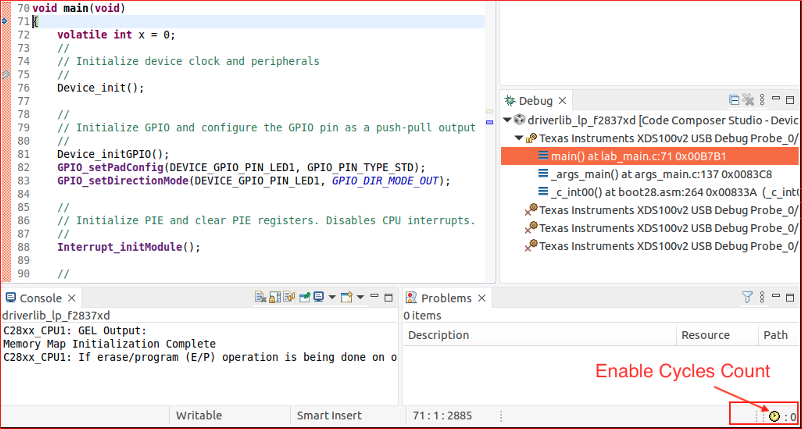Click Collapse All in Debug view
The height and width of the screenshot is (429, 802).
(x=735, y=100)
